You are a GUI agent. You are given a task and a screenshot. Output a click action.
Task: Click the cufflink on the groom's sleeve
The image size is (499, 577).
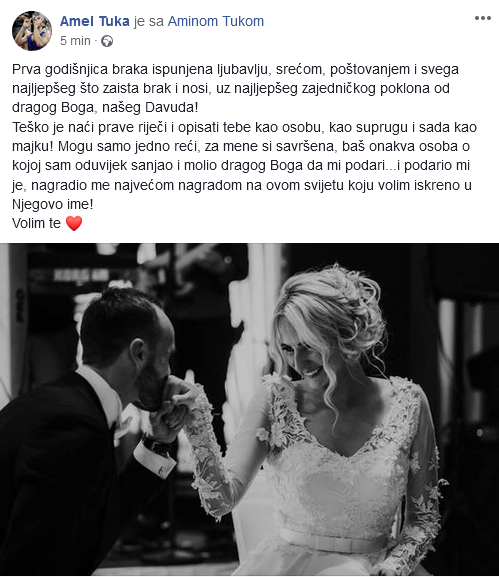(162, 470)
